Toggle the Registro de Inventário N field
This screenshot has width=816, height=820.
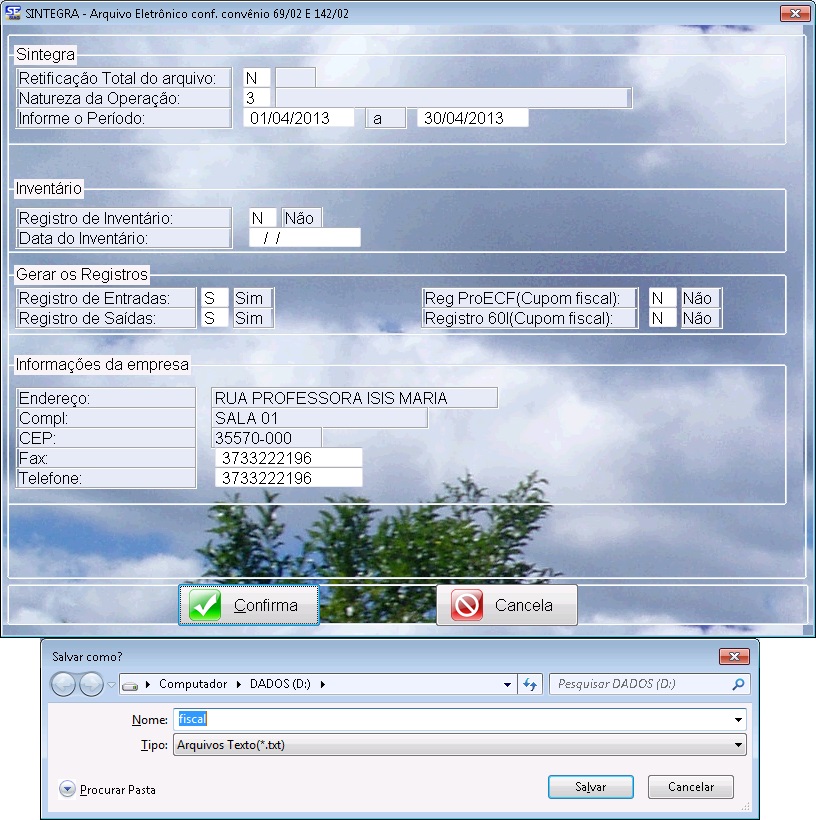(x=262, y=218)
